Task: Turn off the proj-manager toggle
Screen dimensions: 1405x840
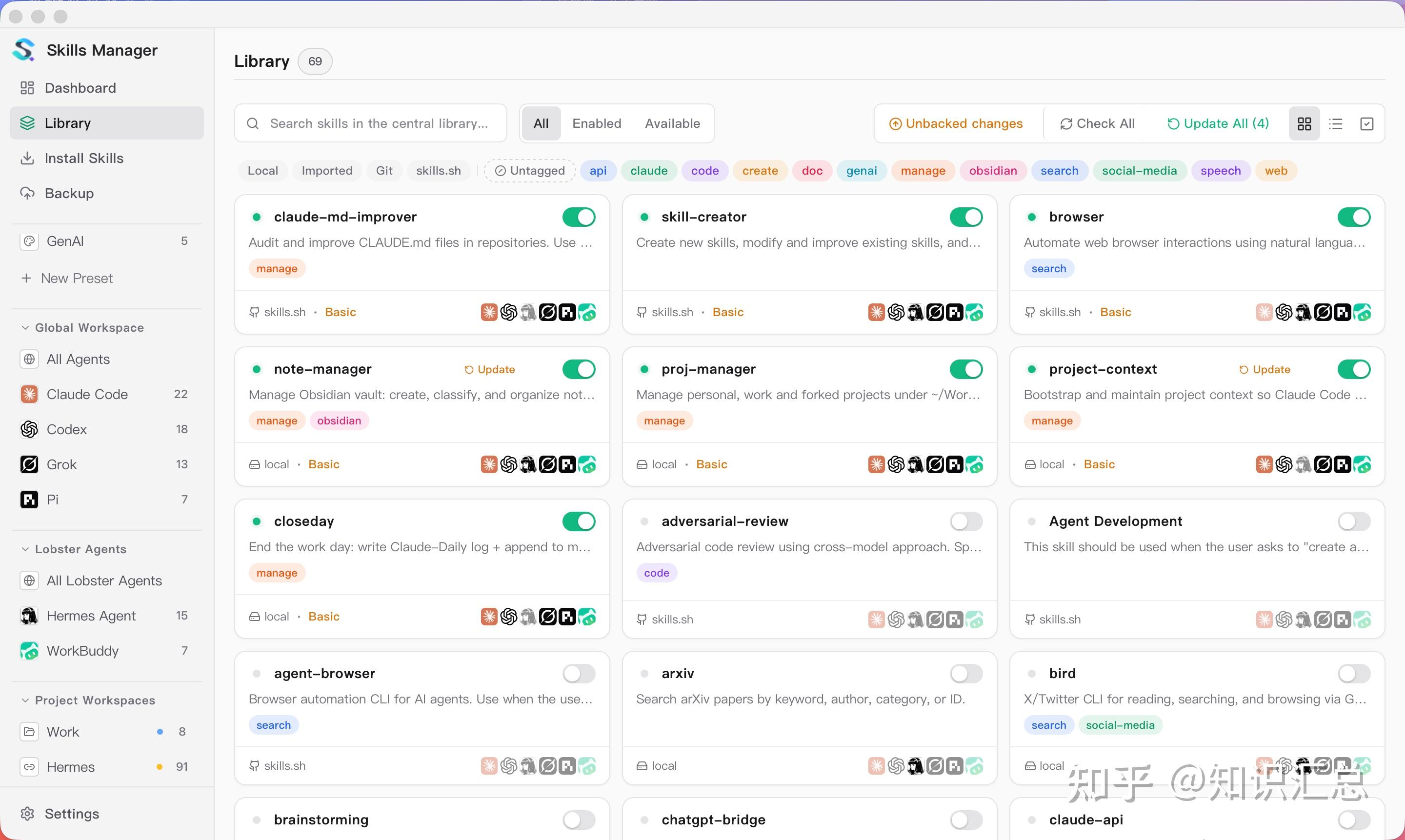Action: click(x=966, y=369)
